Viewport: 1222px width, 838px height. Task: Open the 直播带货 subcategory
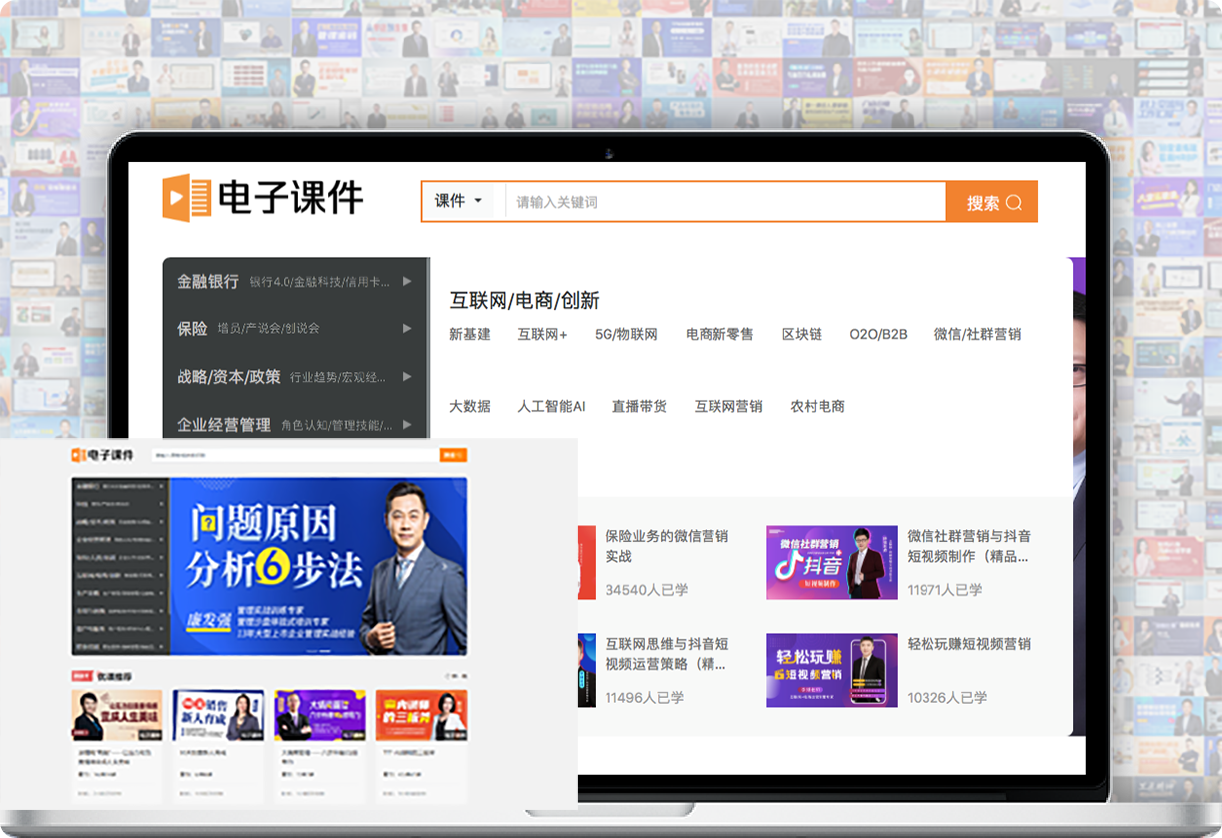(639, 407)
